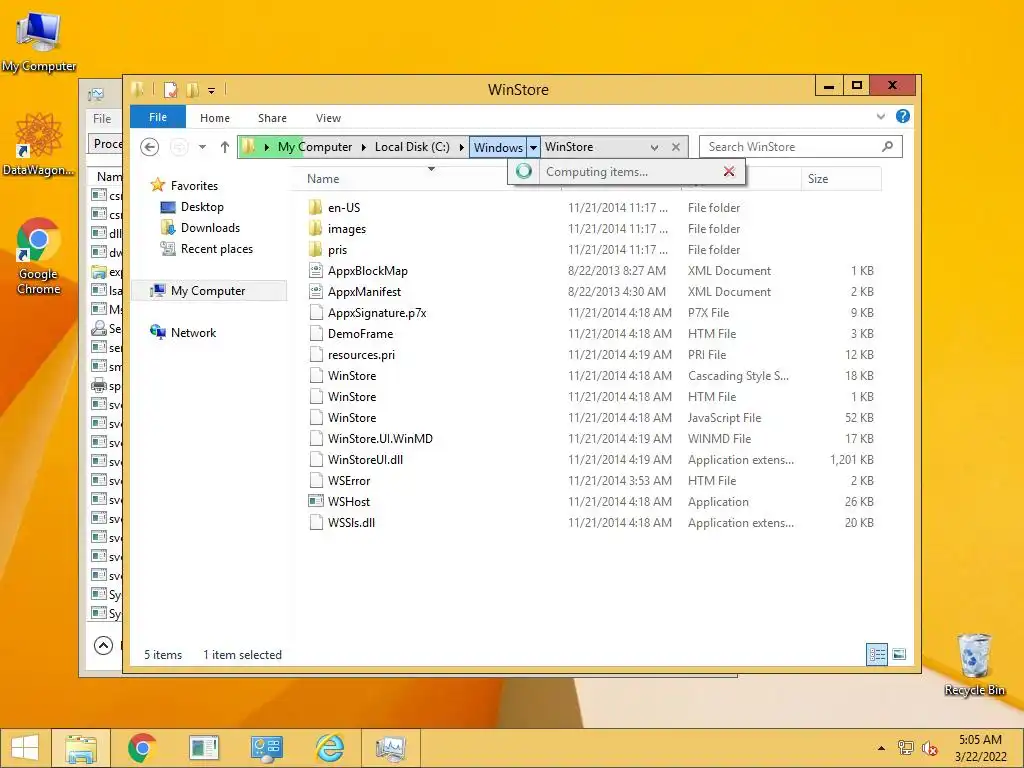The width and height of the screenshot is (1024, 768).
Task: Expand arrow after Local Disk (C:) breadcrumb
Action: click(461, 147)
